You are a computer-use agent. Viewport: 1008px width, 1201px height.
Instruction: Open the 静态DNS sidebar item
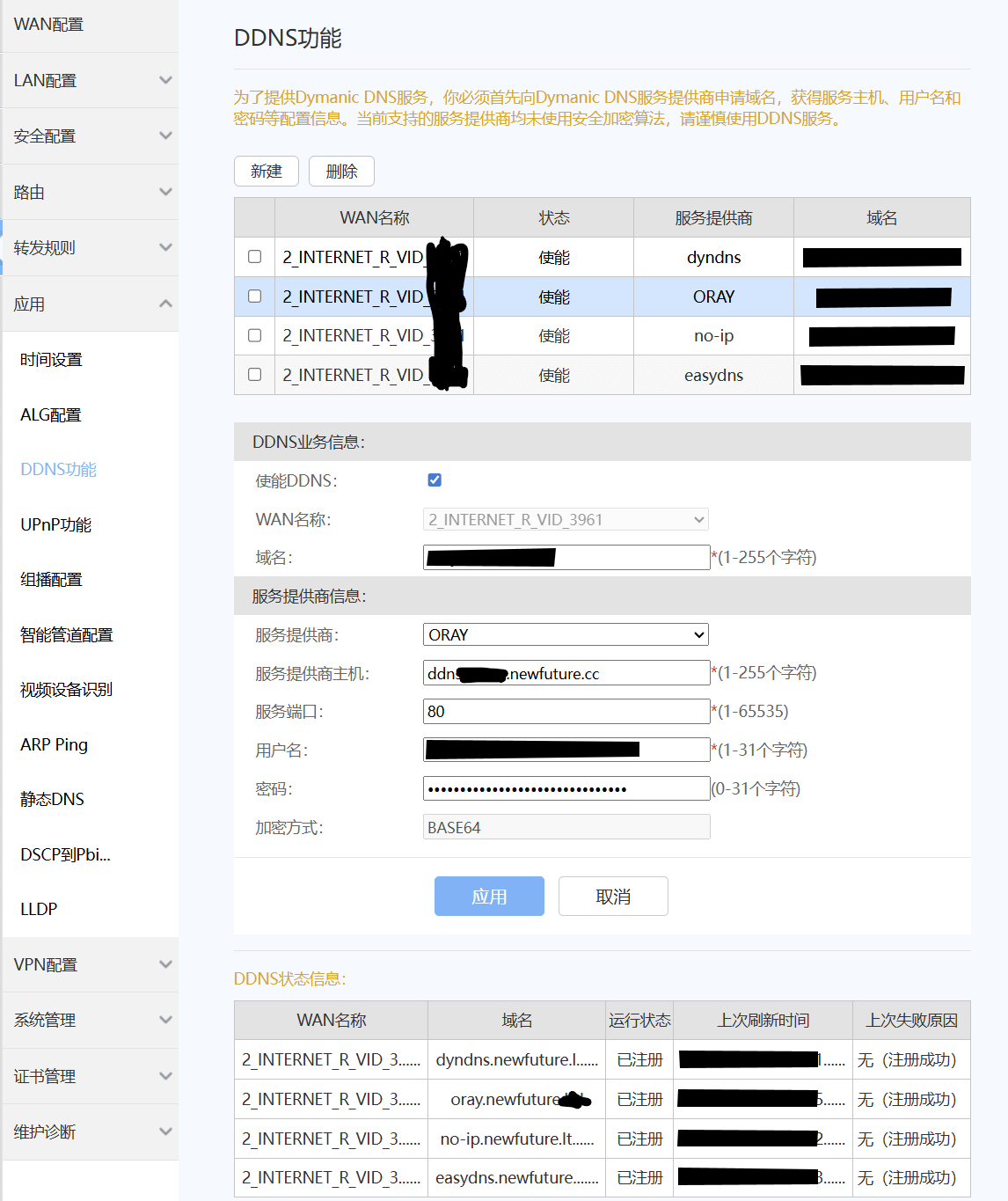(x=52, y=799)
